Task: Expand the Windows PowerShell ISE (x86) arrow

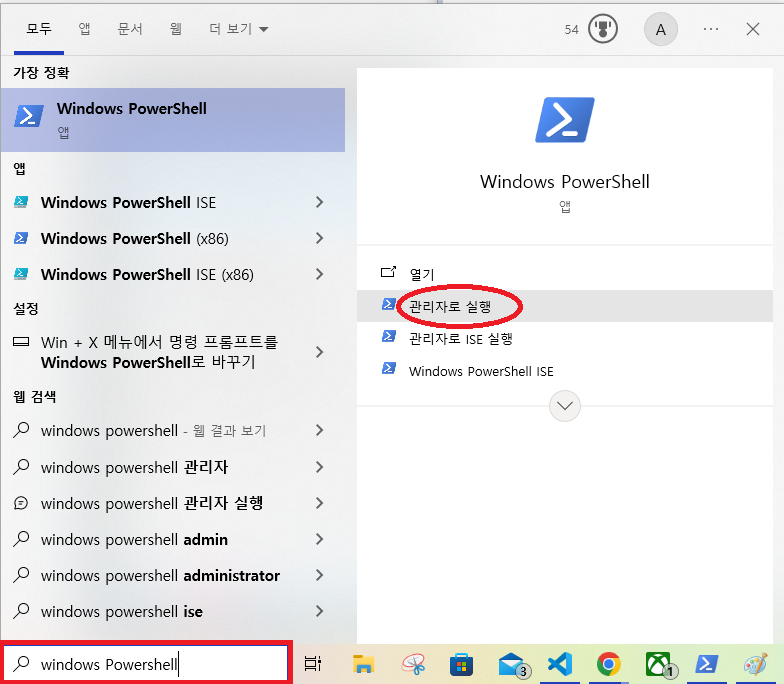Action: point(320,274)
